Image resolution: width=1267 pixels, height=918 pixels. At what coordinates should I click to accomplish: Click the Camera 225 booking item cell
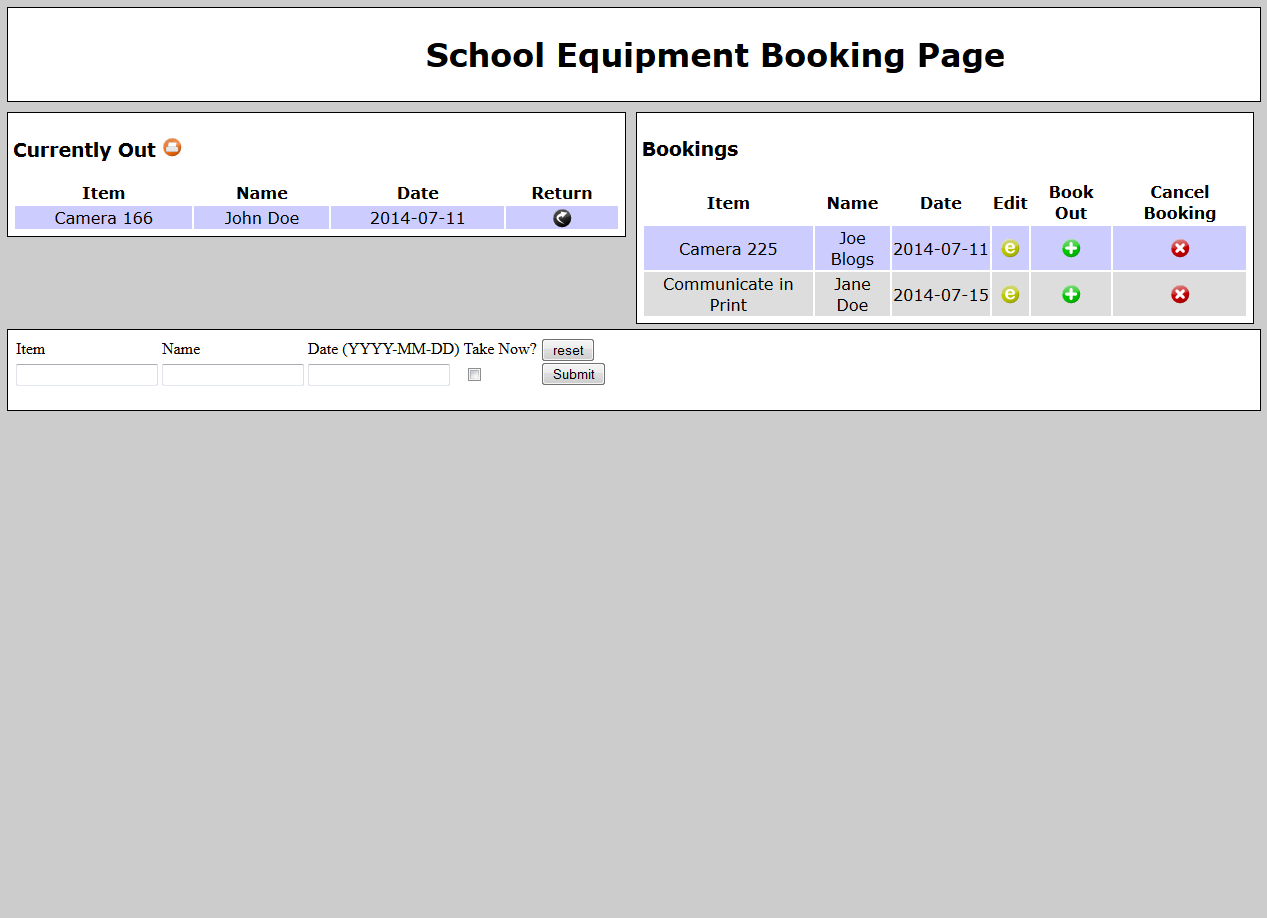728,248
